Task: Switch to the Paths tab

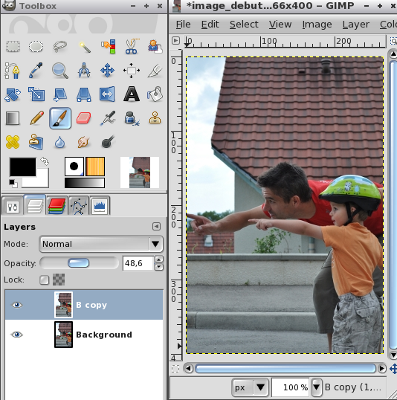Action: point(79,207)
